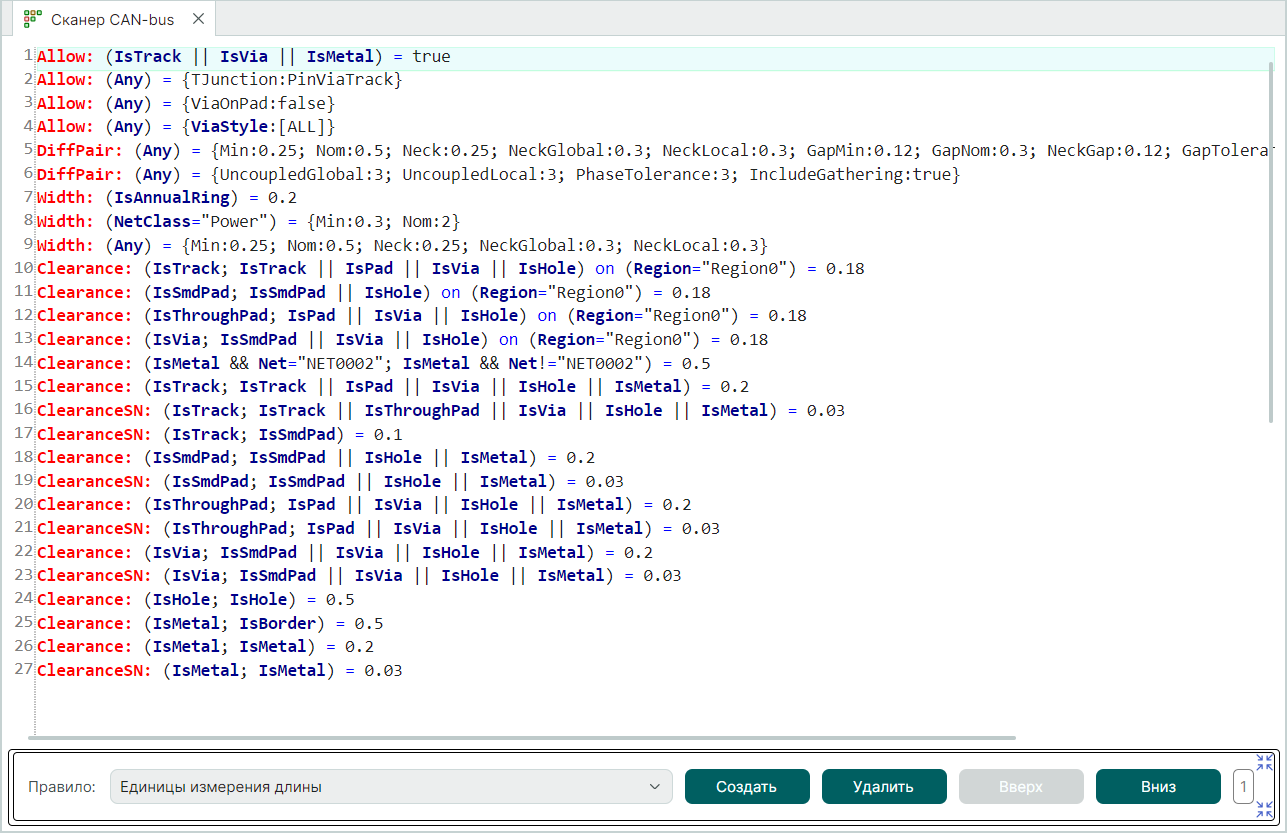Open the Правило rule type dropdown
The width and height of the screenshot is (1287, 833).
click(390, 787)
